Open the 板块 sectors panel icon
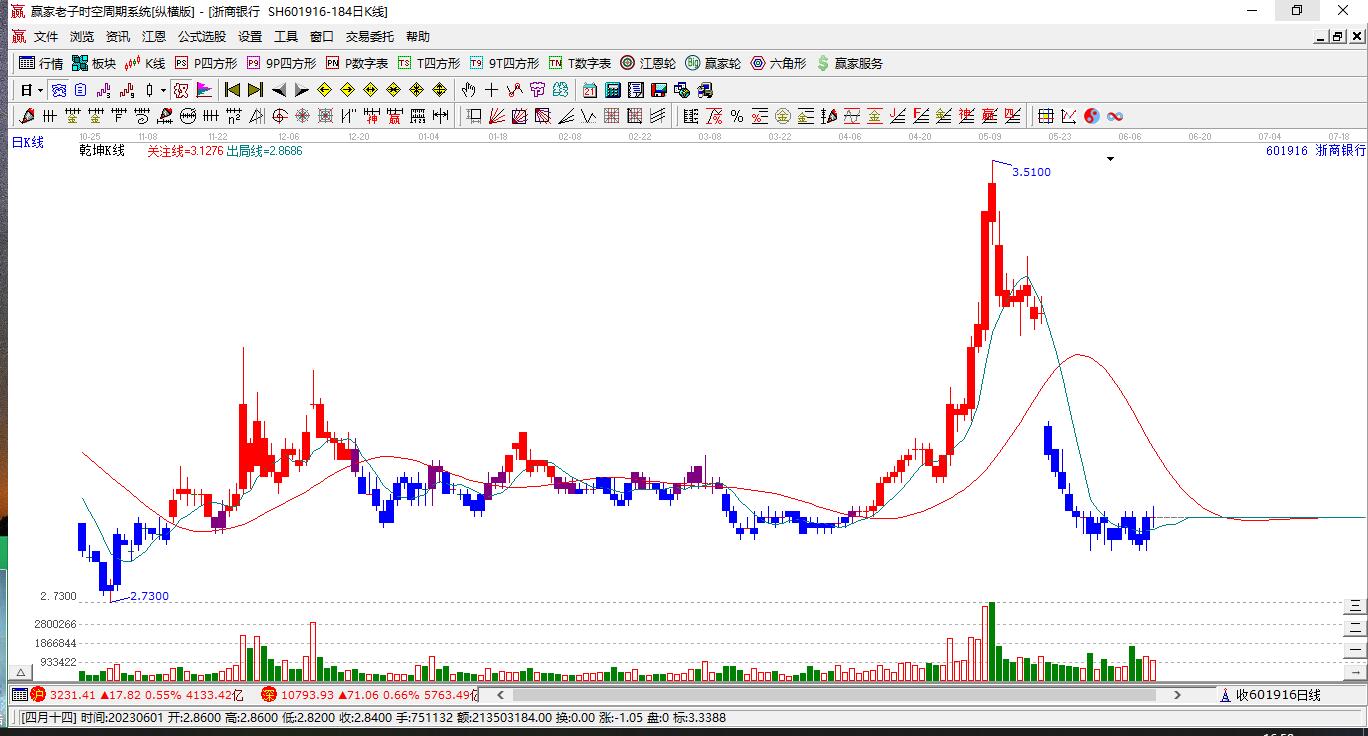 (x=79, y=63)
